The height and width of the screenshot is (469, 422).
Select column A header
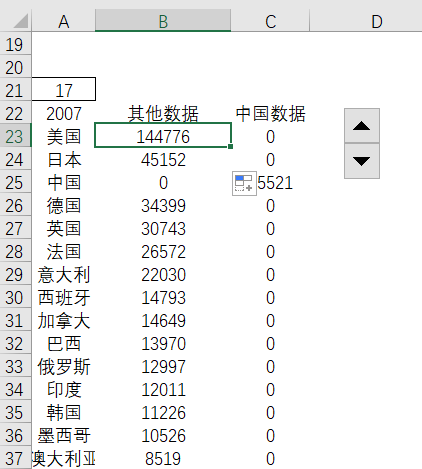tap(63, 21)
